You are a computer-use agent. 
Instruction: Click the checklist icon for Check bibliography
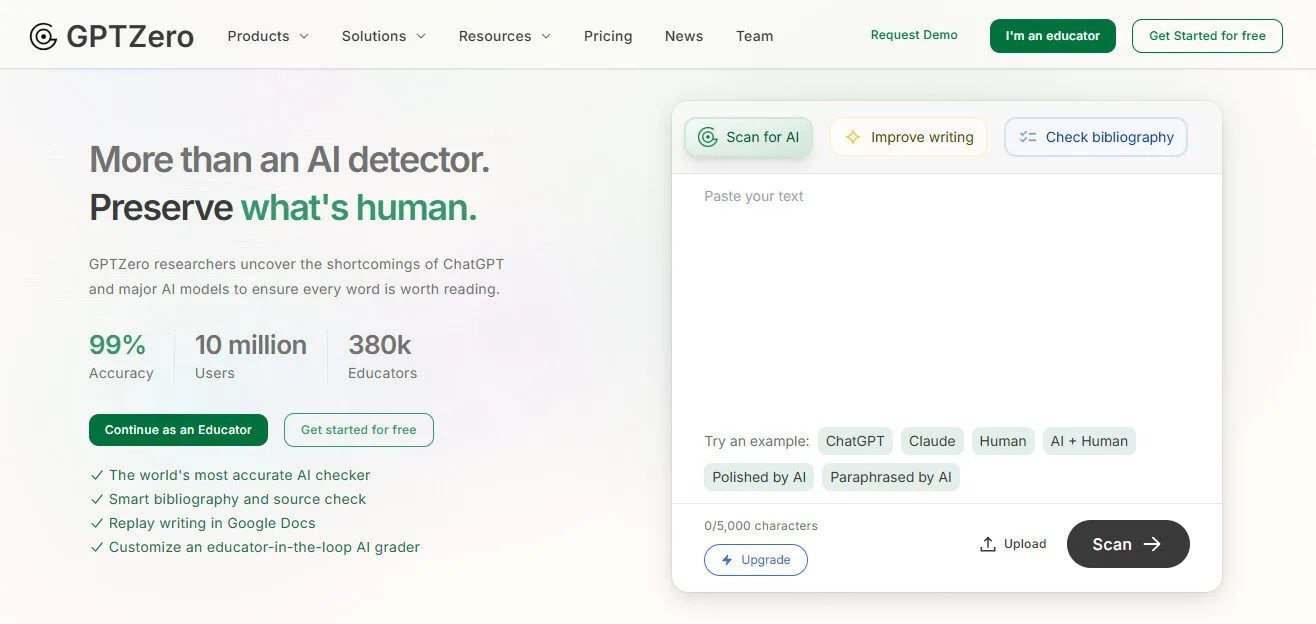(x=1028, y=138)
